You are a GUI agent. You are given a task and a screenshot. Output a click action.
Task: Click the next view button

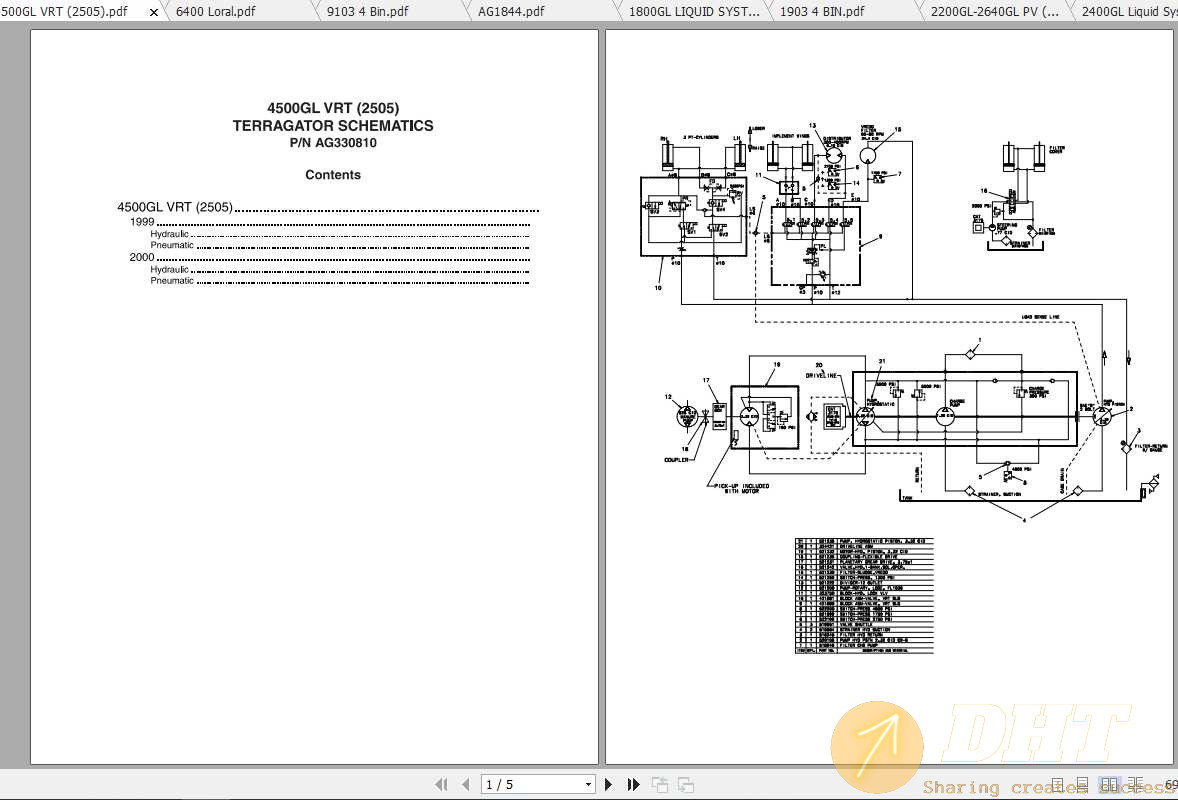685,785
